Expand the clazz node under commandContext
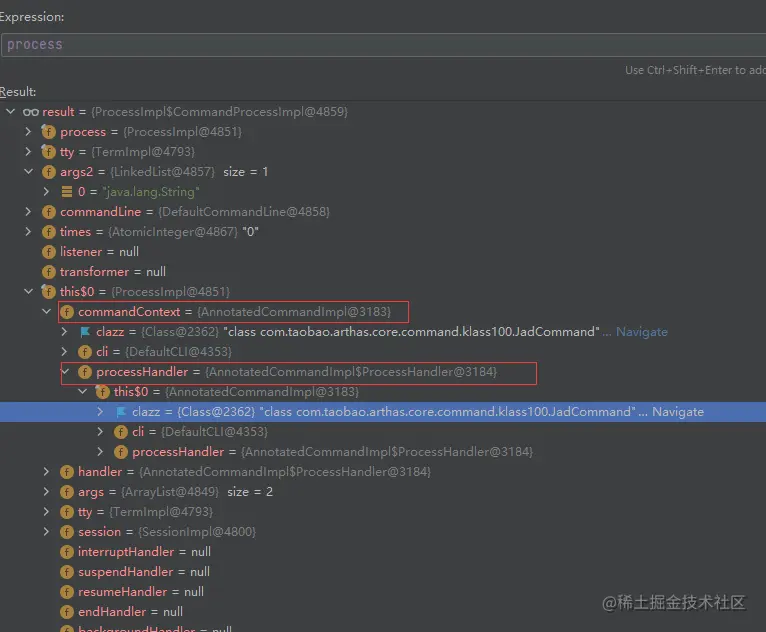 point(64,332)
